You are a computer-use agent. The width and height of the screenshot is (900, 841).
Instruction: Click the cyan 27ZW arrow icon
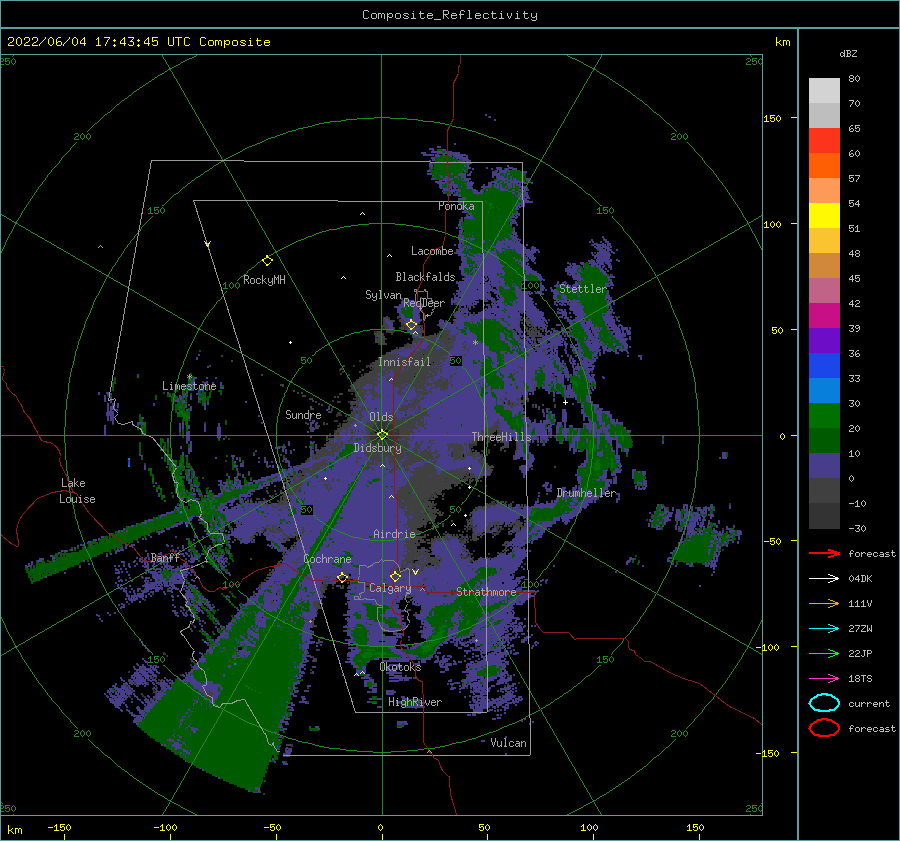(x=824, y=629)
